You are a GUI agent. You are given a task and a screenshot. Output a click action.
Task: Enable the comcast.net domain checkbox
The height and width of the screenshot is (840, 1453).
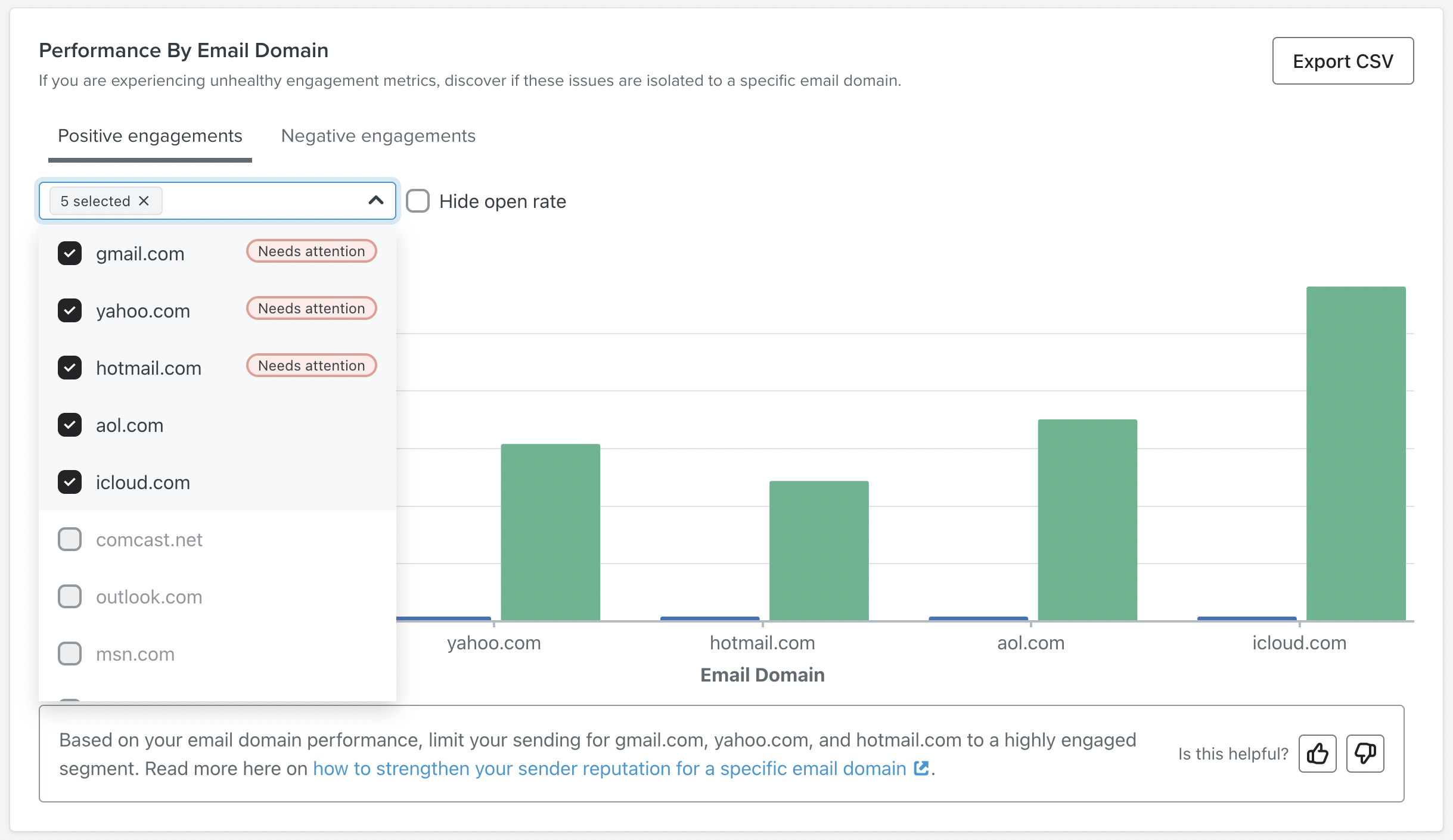point(70,538)
